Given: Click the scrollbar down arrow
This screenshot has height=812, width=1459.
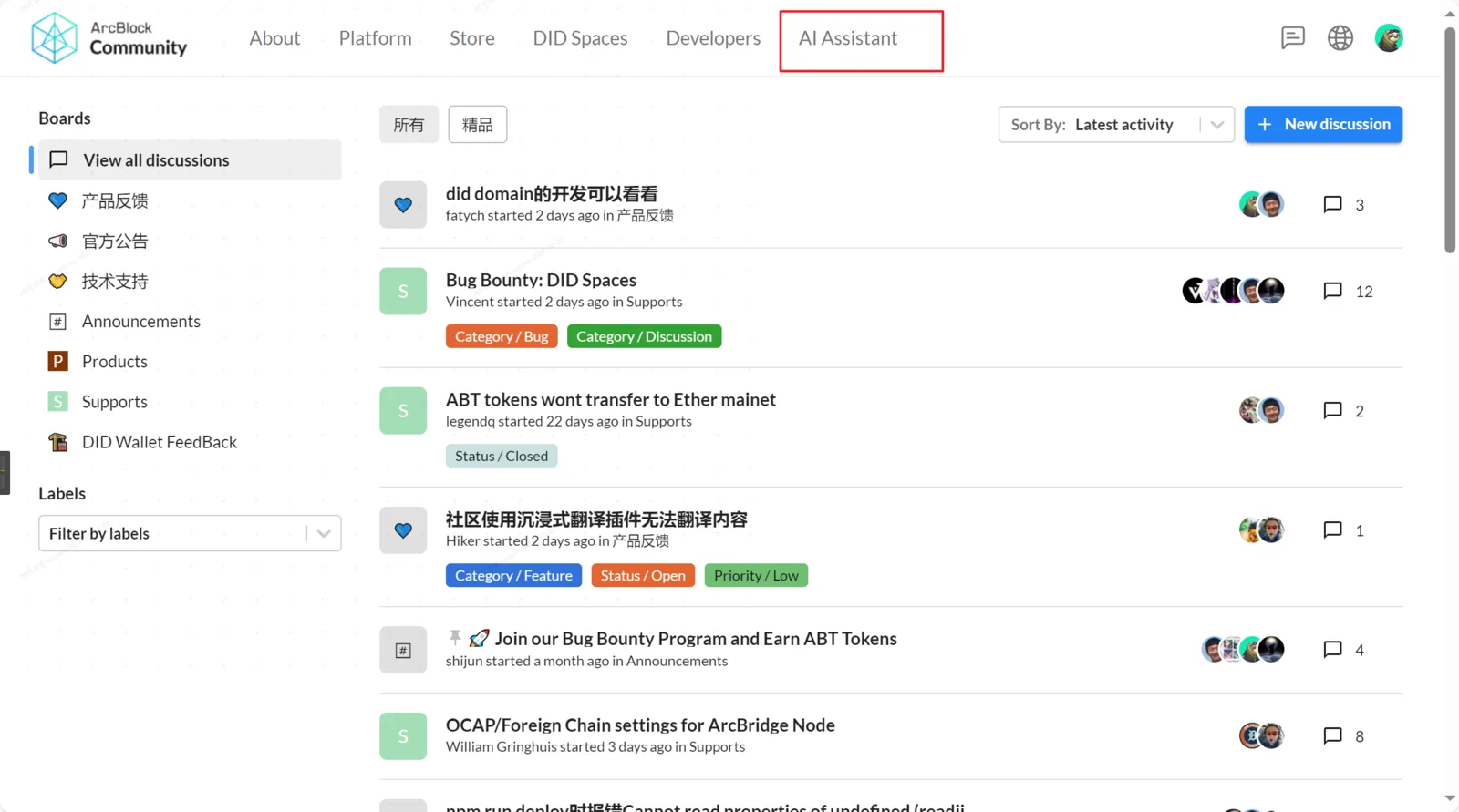Looking at the screenshot, I should (x=1450, y=799).
